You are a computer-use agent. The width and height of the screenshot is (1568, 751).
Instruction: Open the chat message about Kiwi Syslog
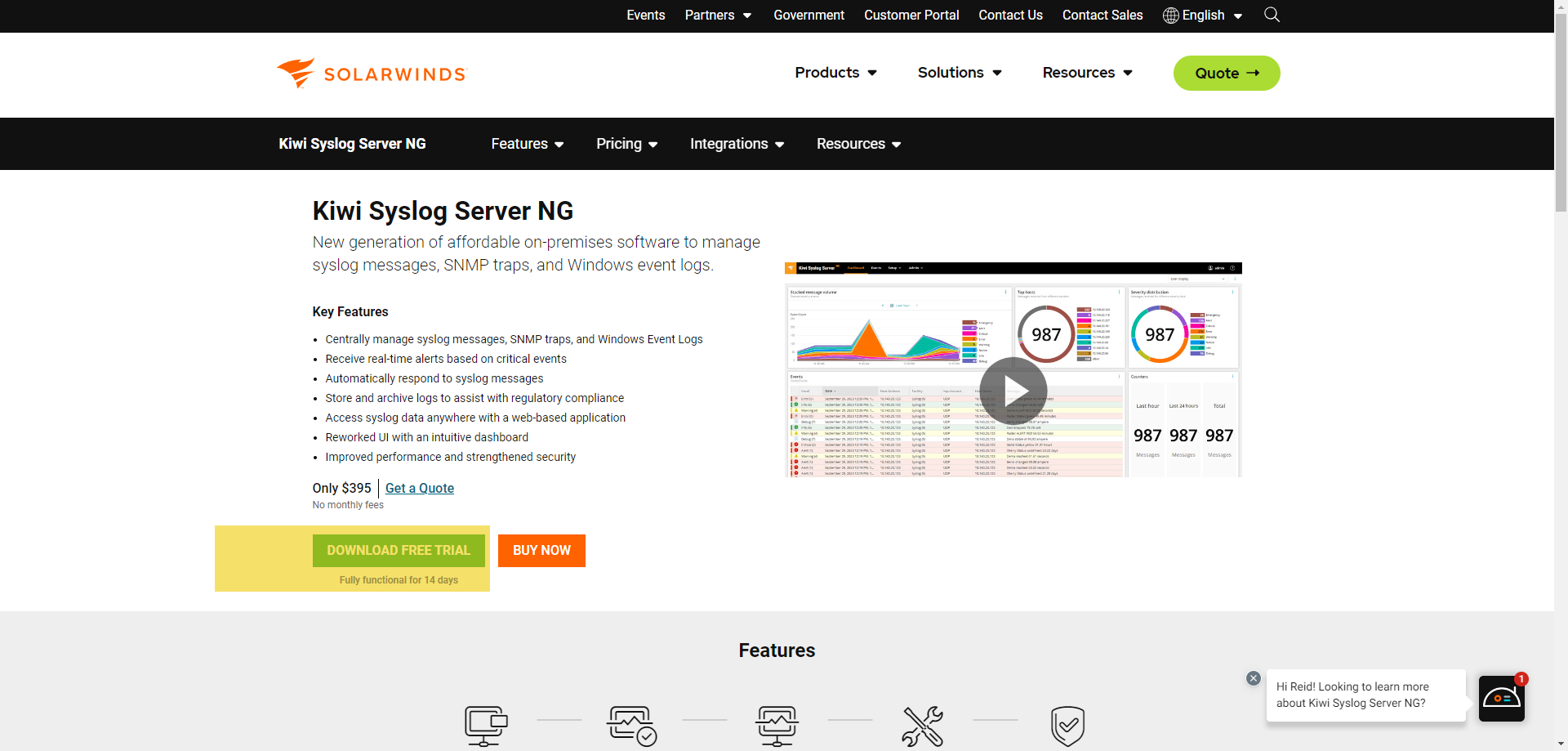tap(1365, 695)
